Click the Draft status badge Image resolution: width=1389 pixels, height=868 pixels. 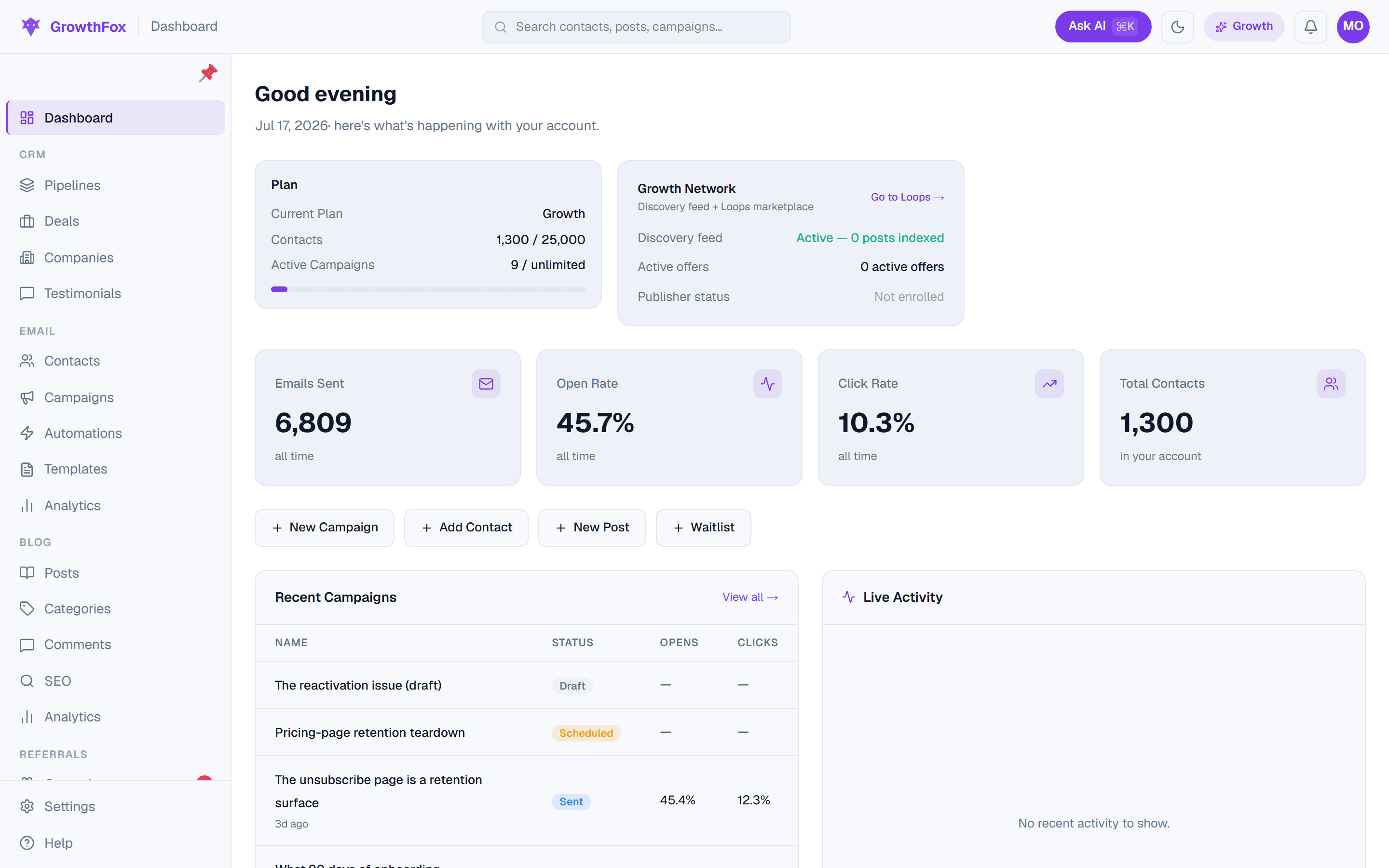tap(572, 686)
